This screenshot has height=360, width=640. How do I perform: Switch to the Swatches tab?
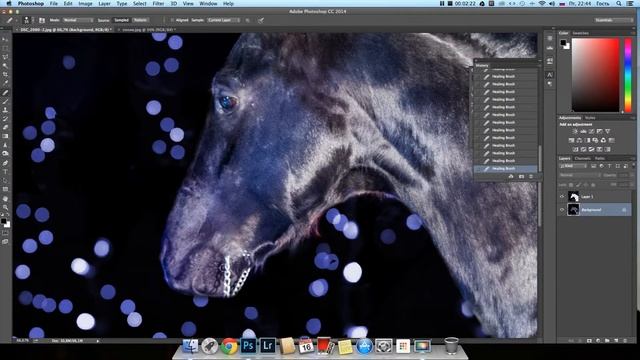(x=580, y=33)
